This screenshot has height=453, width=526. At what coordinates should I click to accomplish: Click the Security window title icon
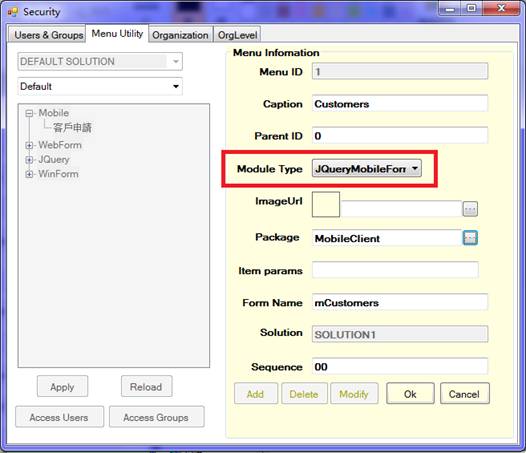pos(13,12)
